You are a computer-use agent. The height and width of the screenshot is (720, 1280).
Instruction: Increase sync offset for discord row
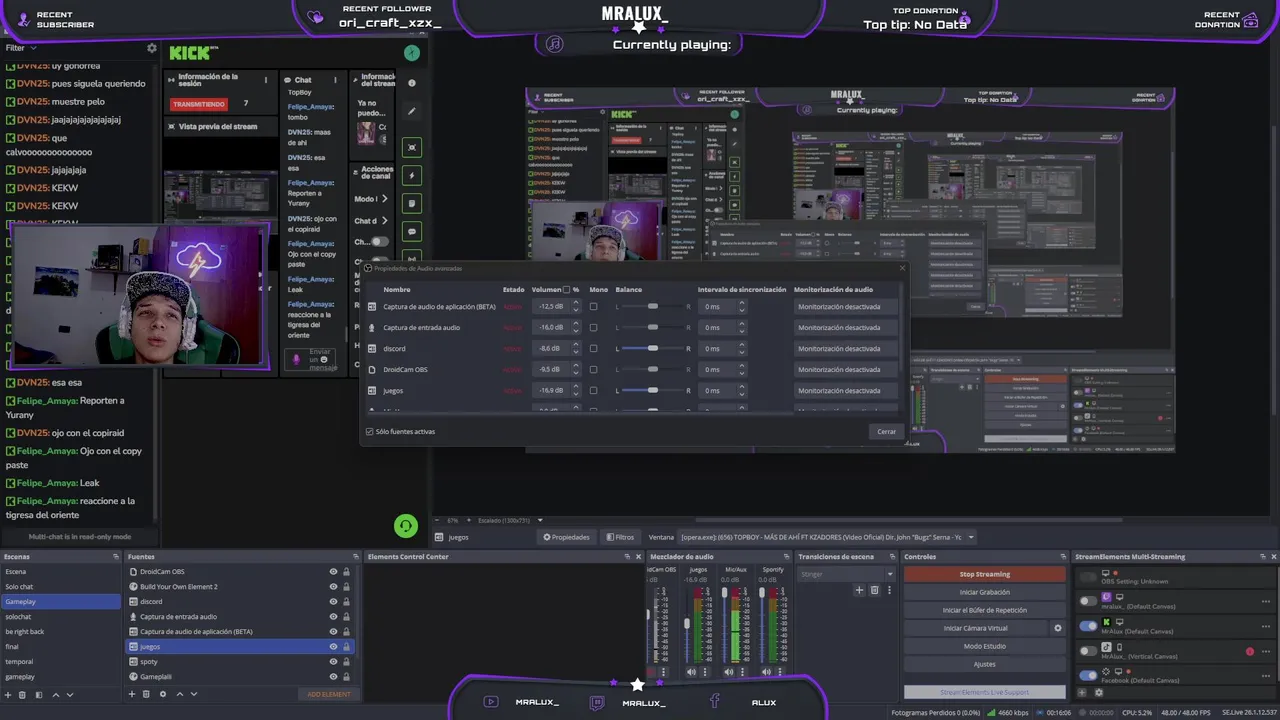coord(741,345)
